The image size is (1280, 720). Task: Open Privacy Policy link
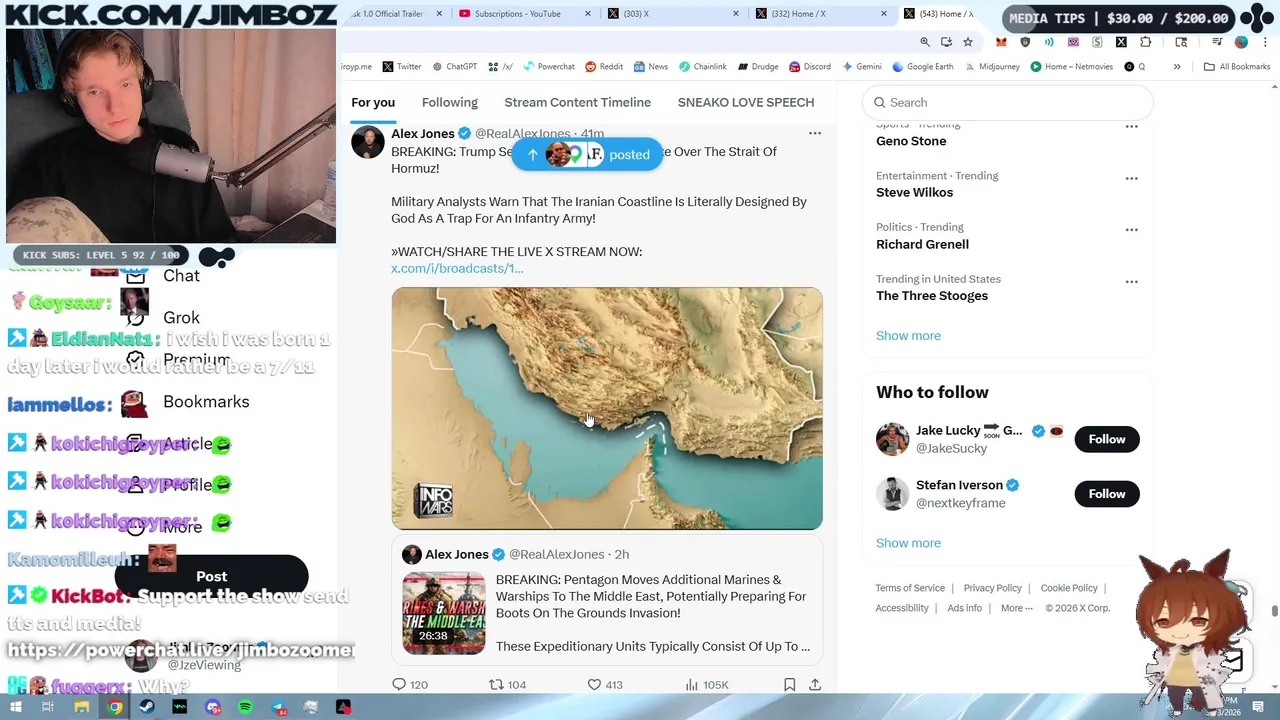(993, 588)
